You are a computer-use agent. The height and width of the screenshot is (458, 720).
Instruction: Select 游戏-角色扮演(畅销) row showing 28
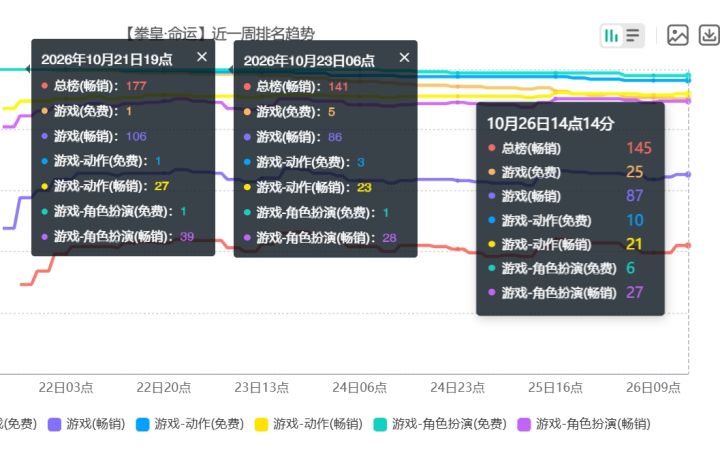click(x=320, y=238)
